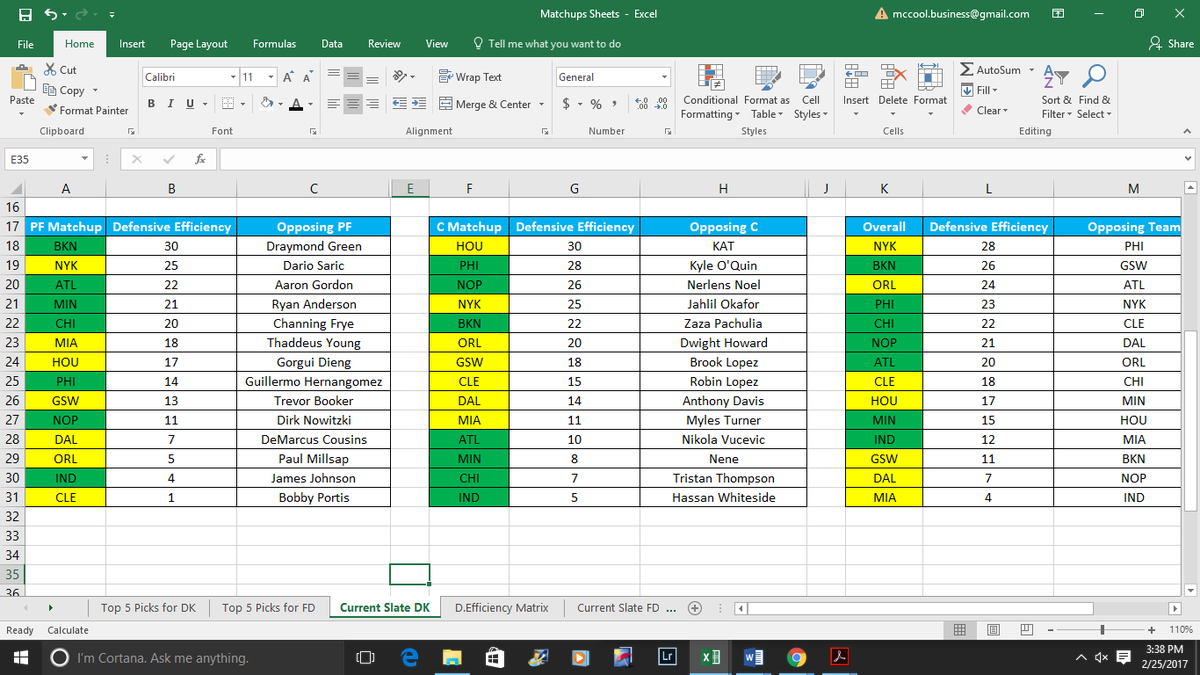Apply cell borders with the borders icon

[x=227, y=104]
